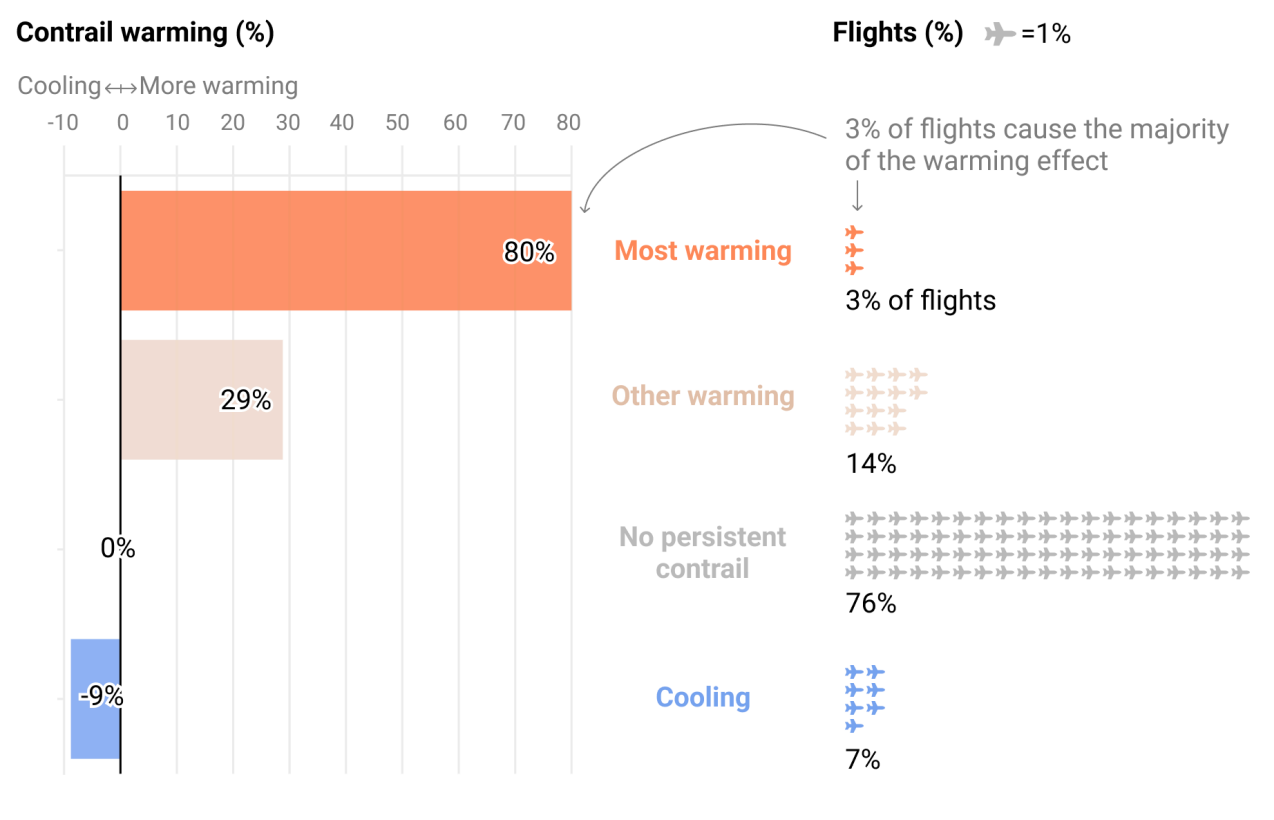Click the middle orange plane icon
The height and width of the screenshot is (820, 1274).
tap(854, 250)
